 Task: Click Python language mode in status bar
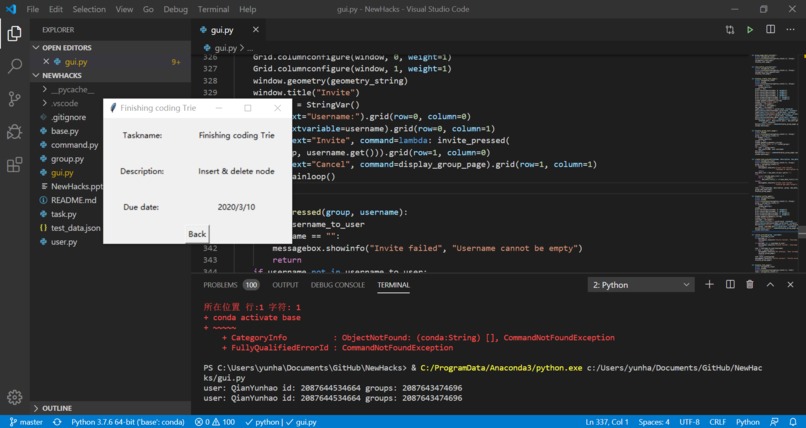[747, 422]
